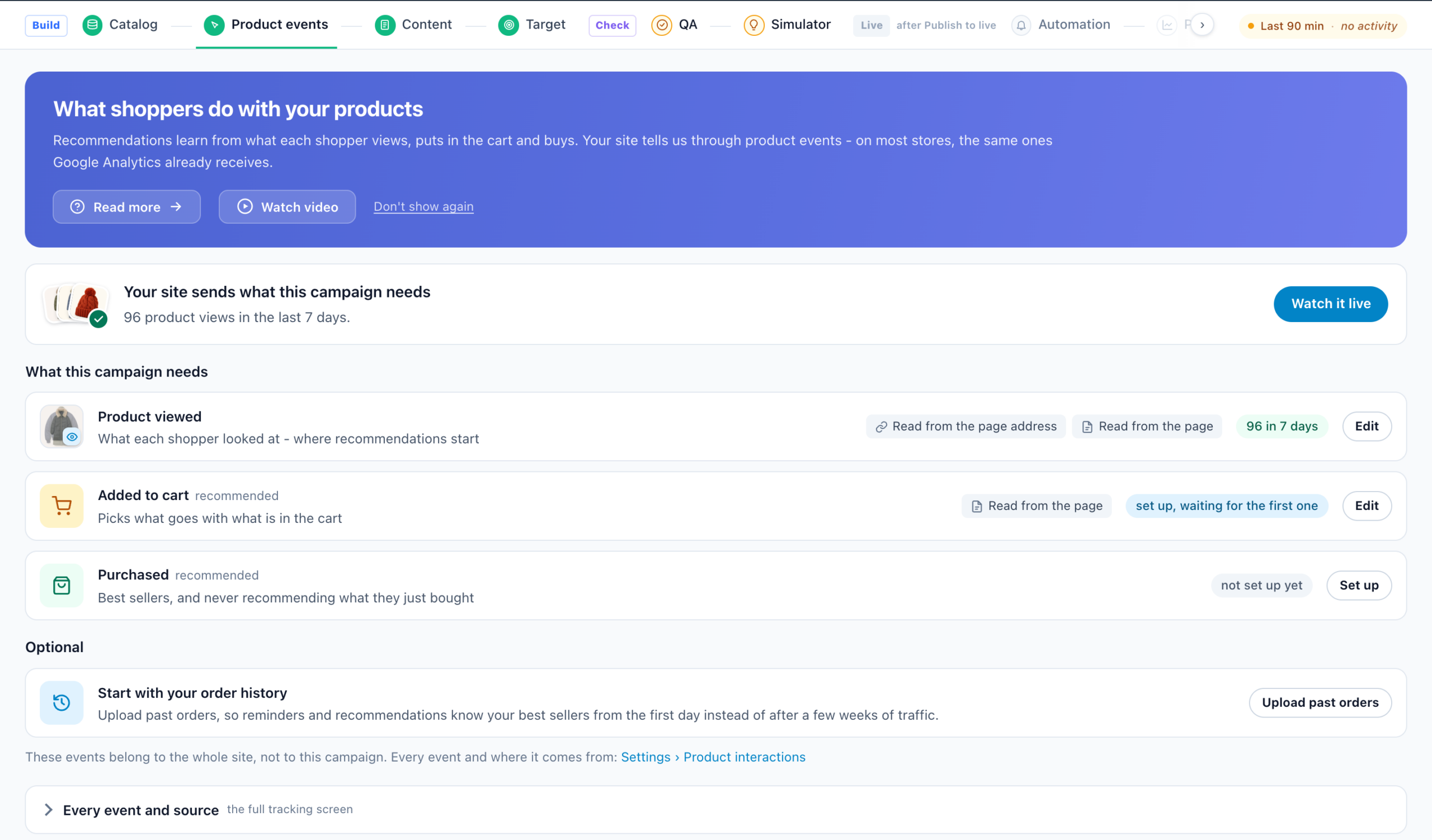The height and width of the screenshot is (840, 1432).
Task: Click the Watch it live button
Action: click(1330, 304)
